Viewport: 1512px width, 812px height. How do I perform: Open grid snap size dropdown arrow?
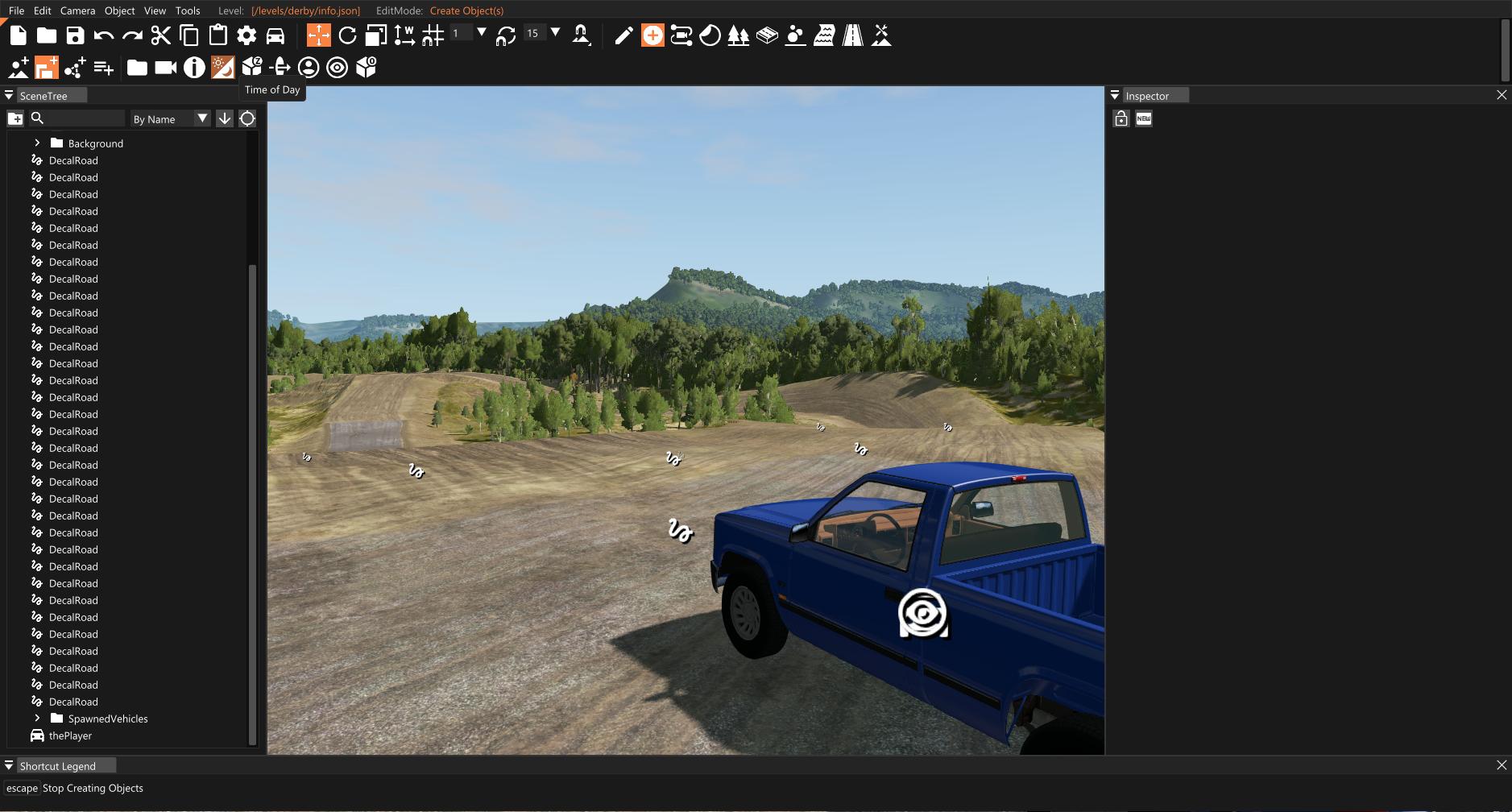pos(482,32)
